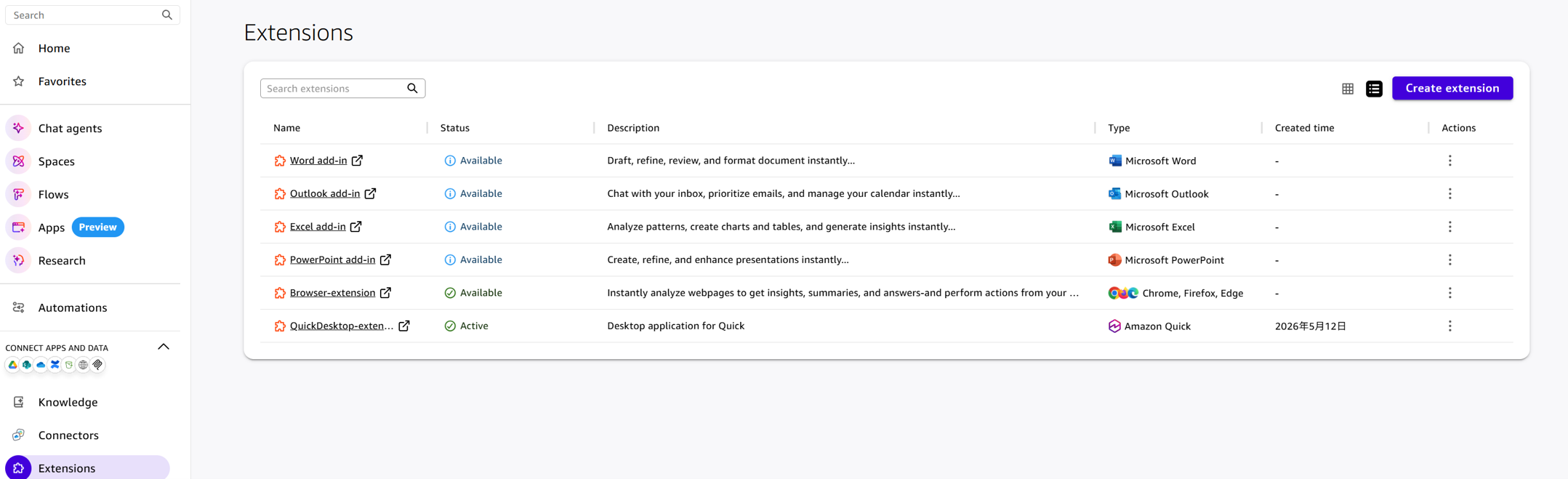
Task: Click the search magnifier in Search extensions
Action: [412, 89]
